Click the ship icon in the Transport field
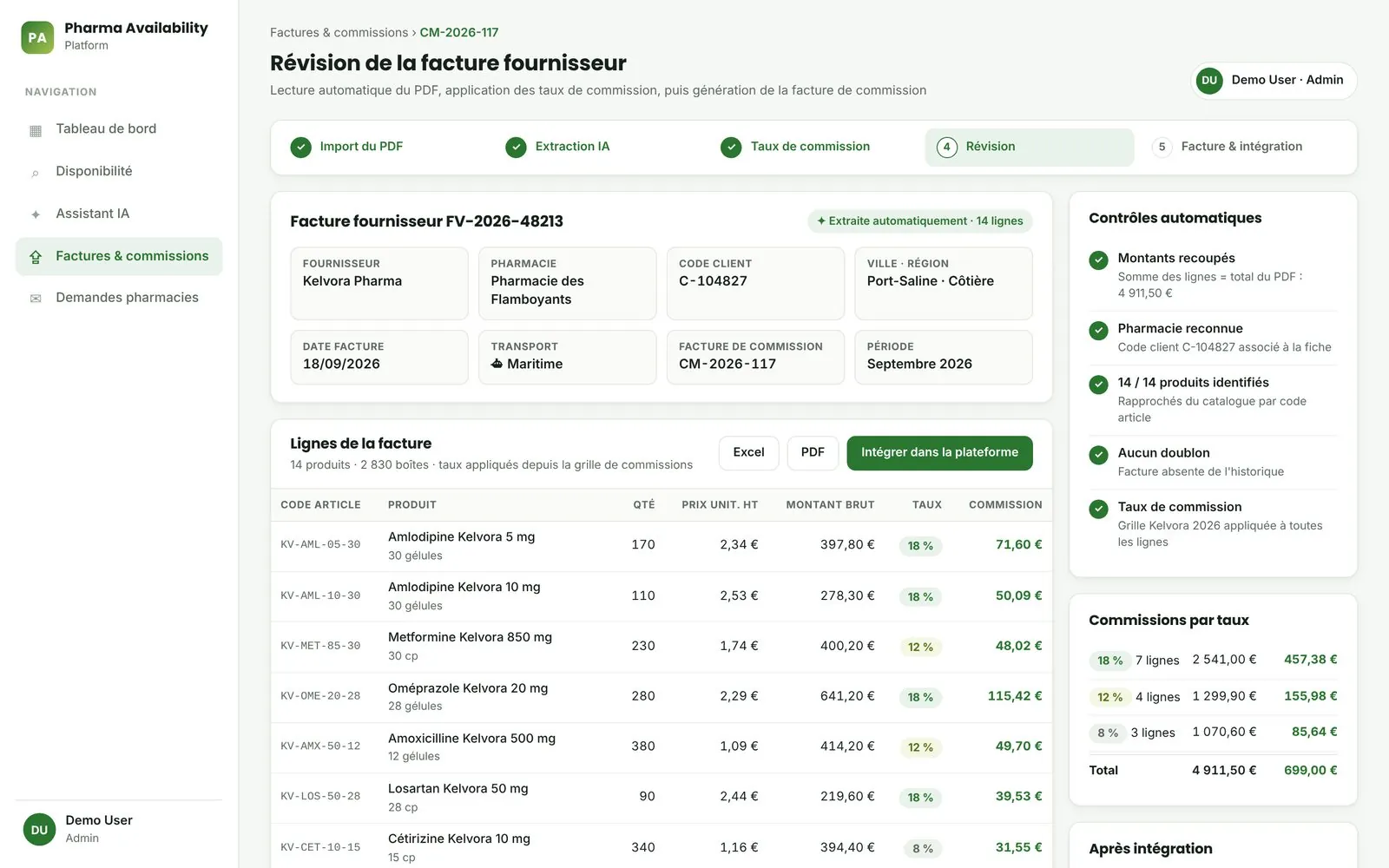 tap(497, 364)
